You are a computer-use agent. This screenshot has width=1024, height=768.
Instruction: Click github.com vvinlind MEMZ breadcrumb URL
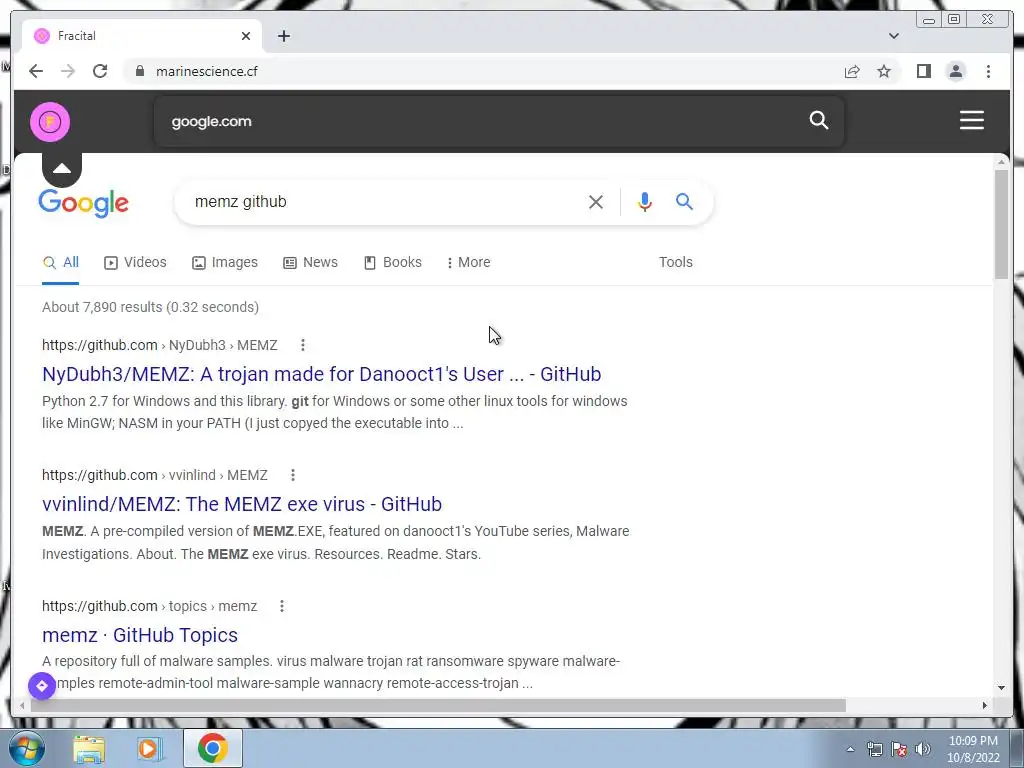click(155, 475)
